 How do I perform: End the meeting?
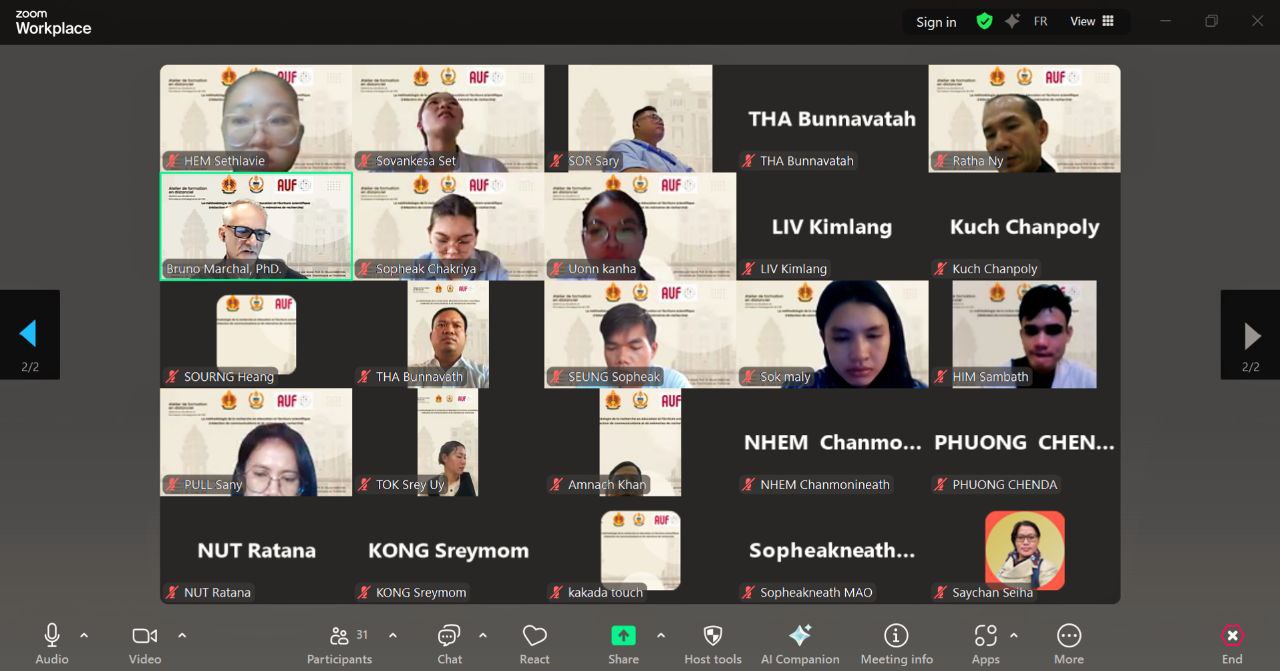pyautogui.click(x=1232, y=643)
